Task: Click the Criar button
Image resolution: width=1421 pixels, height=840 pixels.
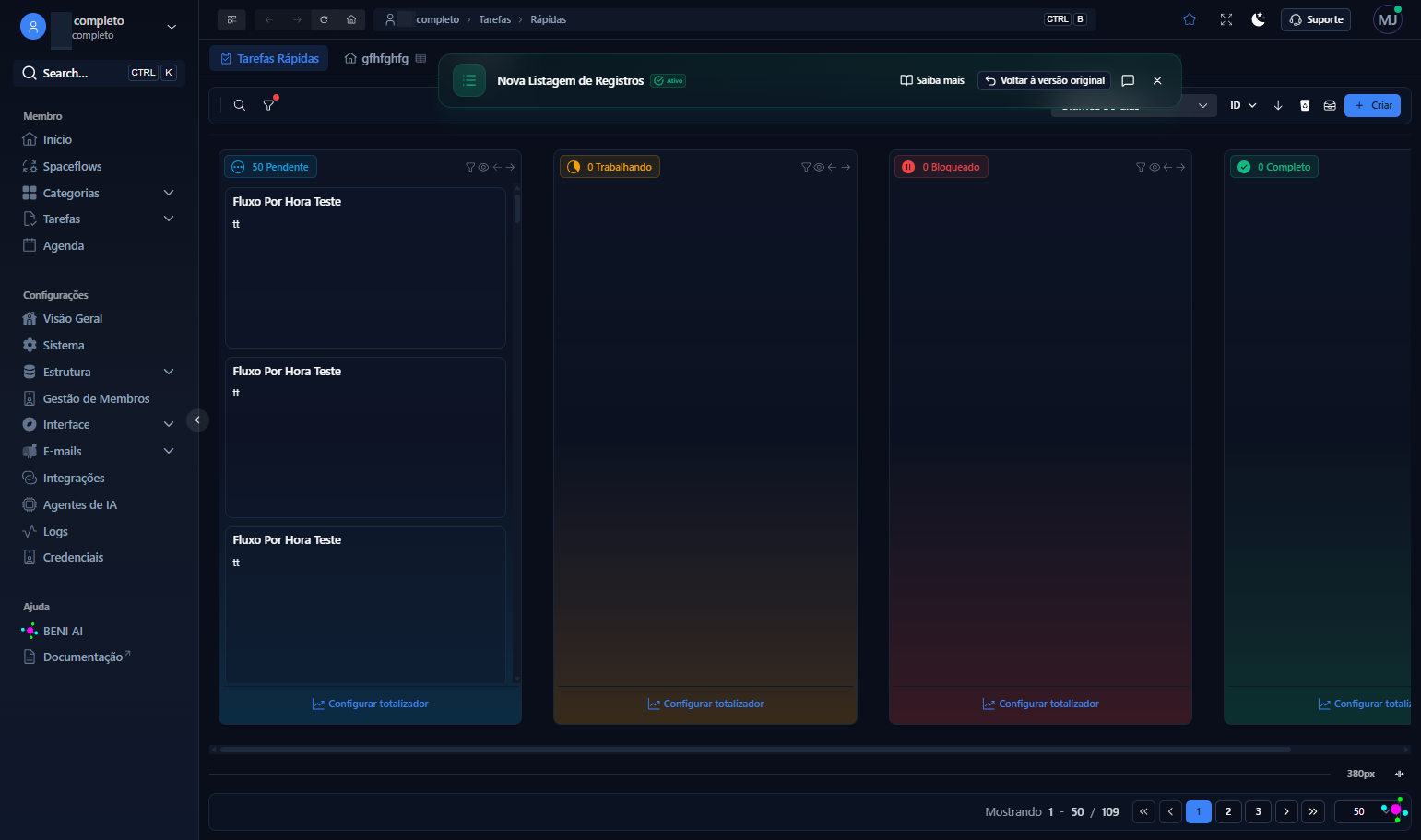Action: click(x=1372, y=105)
